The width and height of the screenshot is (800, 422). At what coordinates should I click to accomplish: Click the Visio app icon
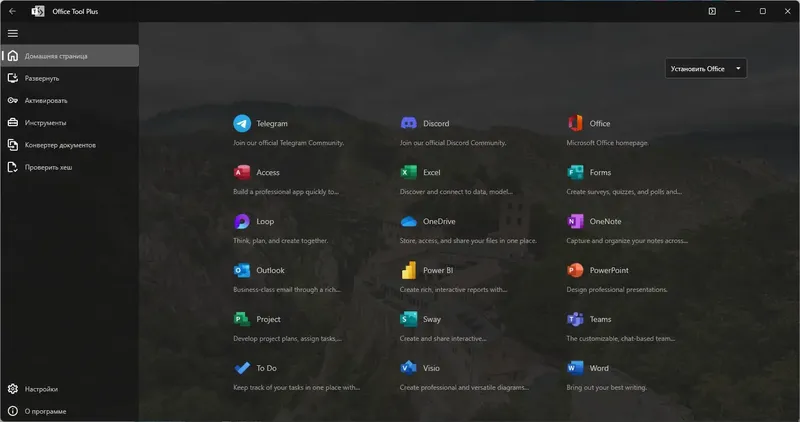409,368
